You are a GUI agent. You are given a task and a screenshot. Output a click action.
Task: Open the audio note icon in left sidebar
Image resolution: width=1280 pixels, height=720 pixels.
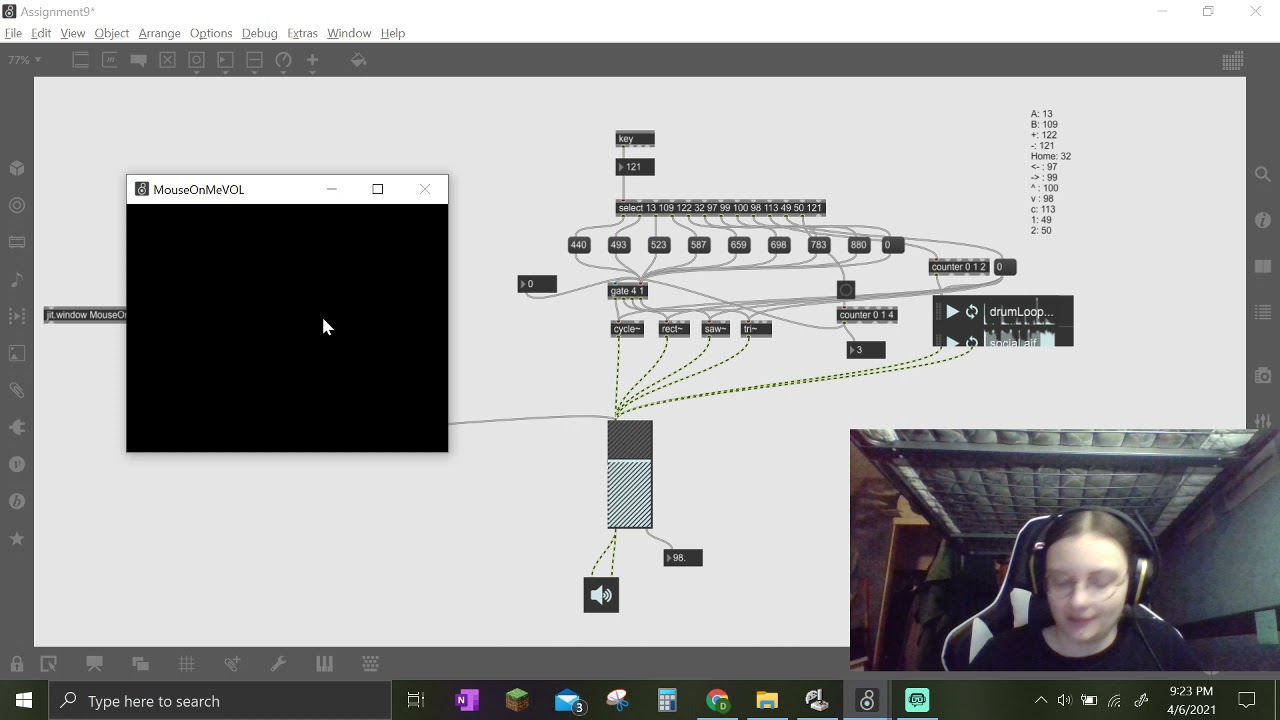pos(17,279)
